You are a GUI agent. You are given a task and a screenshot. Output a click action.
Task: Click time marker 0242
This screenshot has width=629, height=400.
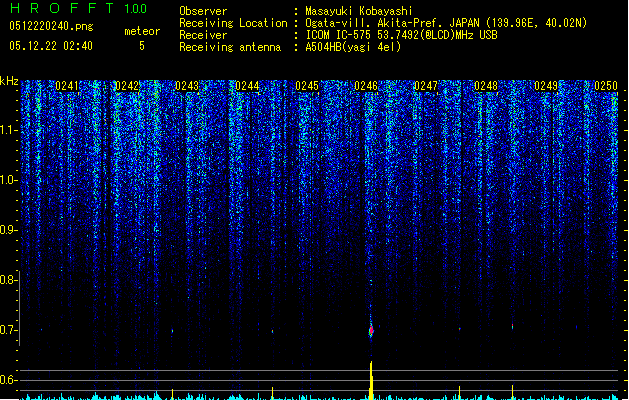pyautogui.click(x=127, y=86)
